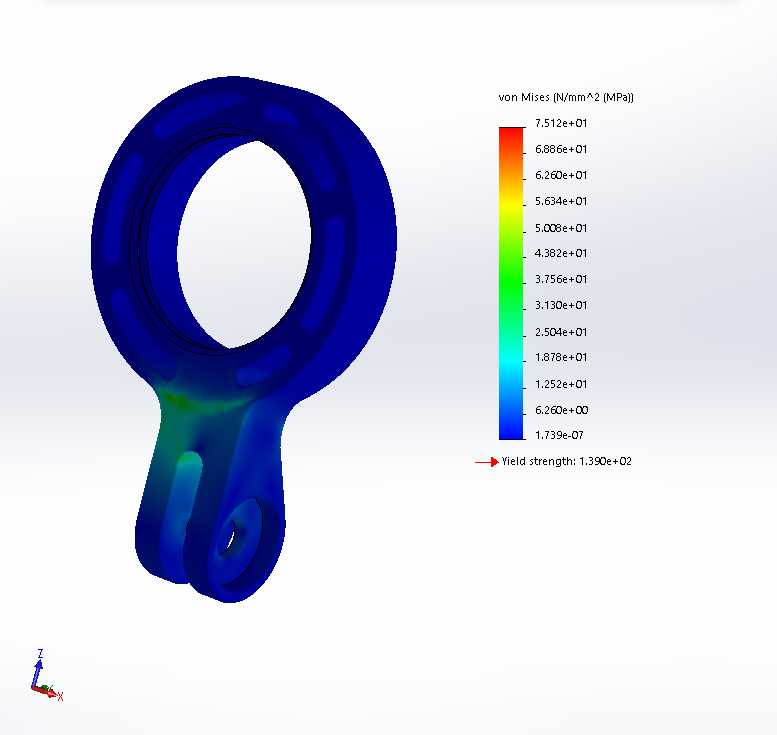This screenshot has height=735, width=777.
Task: Select the legend value 6.260e+00
Action: click(x=561, y=410)
